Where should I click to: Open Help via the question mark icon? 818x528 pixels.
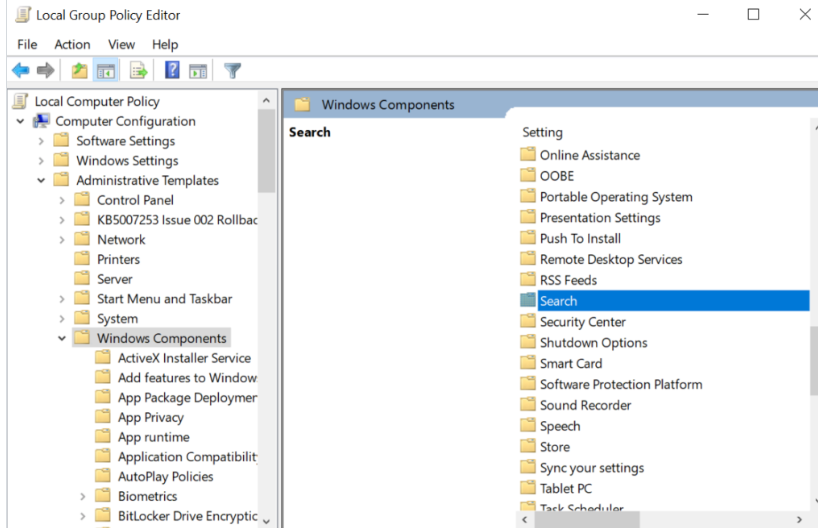(172, 70)
